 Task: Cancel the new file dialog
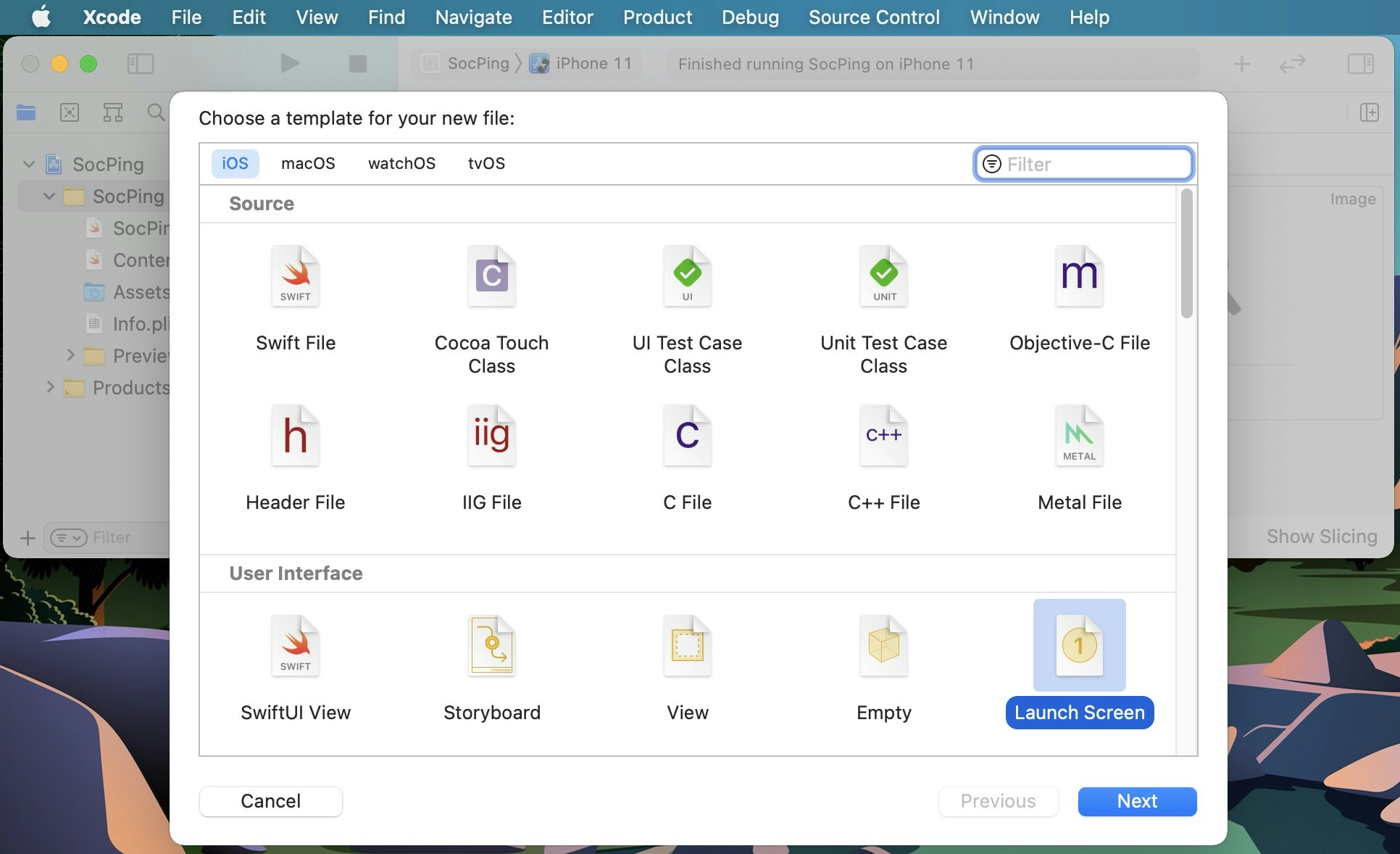(x=270, y=801)
